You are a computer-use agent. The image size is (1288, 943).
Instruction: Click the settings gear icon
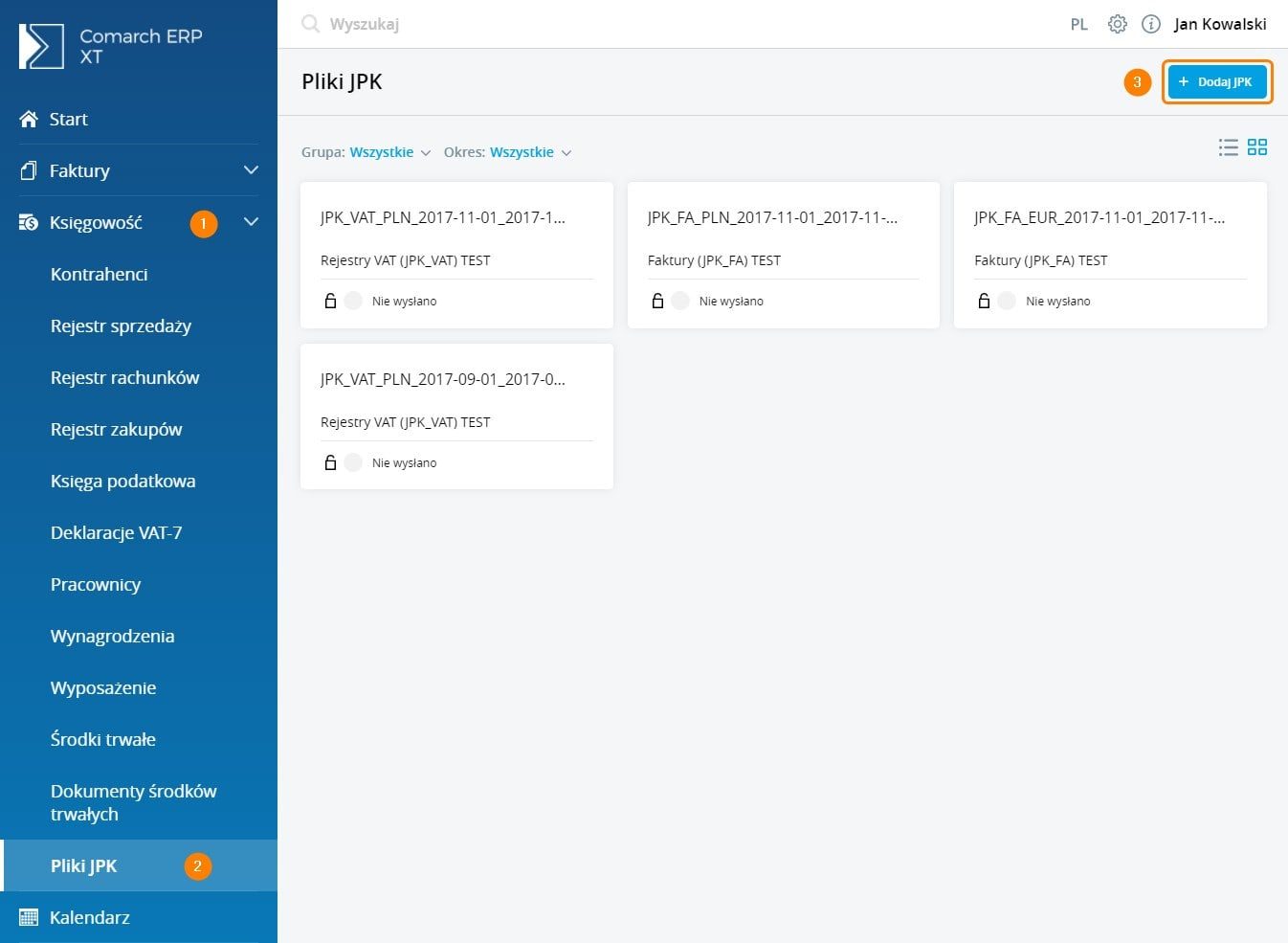(1117, 24)
